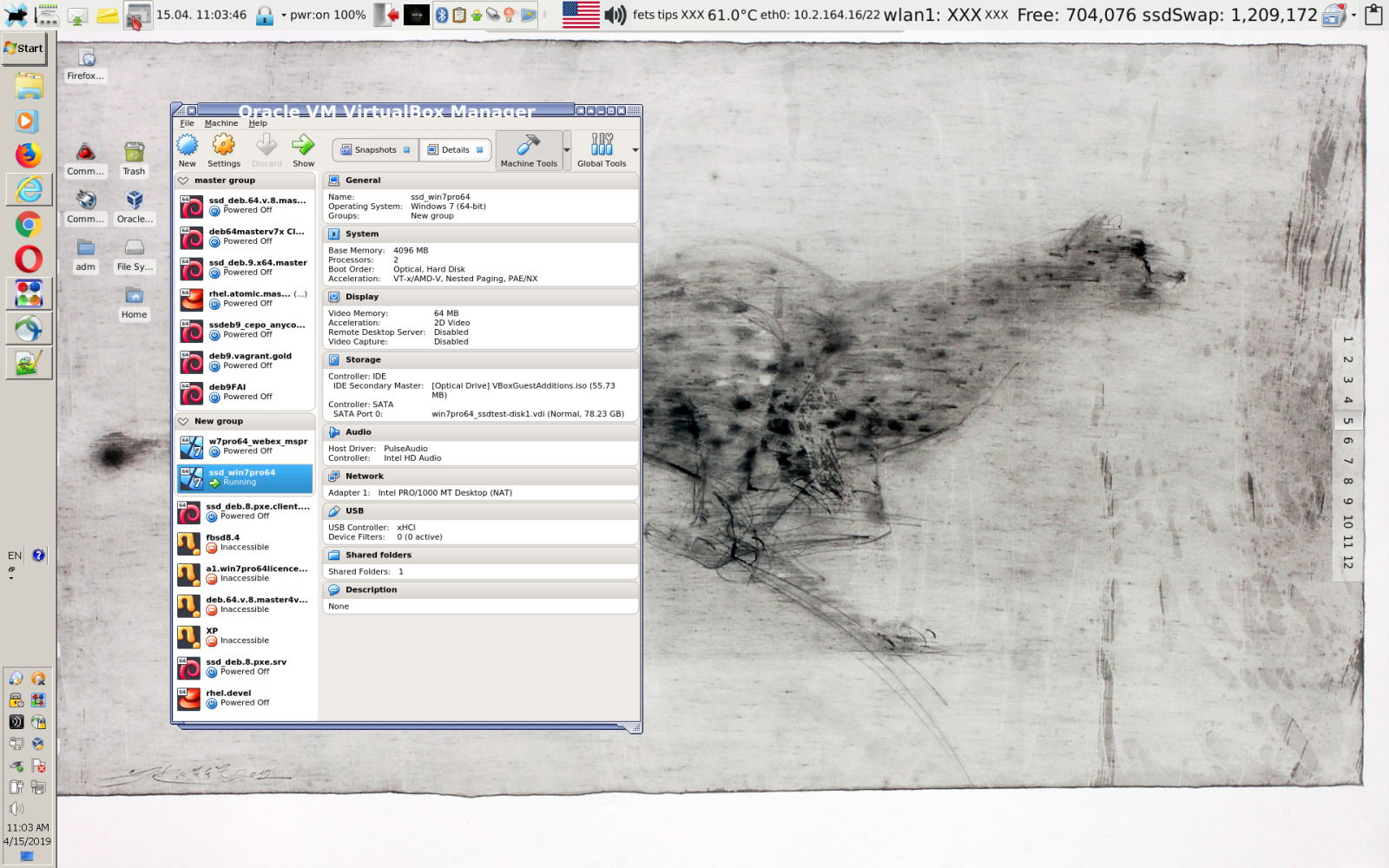
Task: Switch to Machine Tools
Action: click(530, 149)
